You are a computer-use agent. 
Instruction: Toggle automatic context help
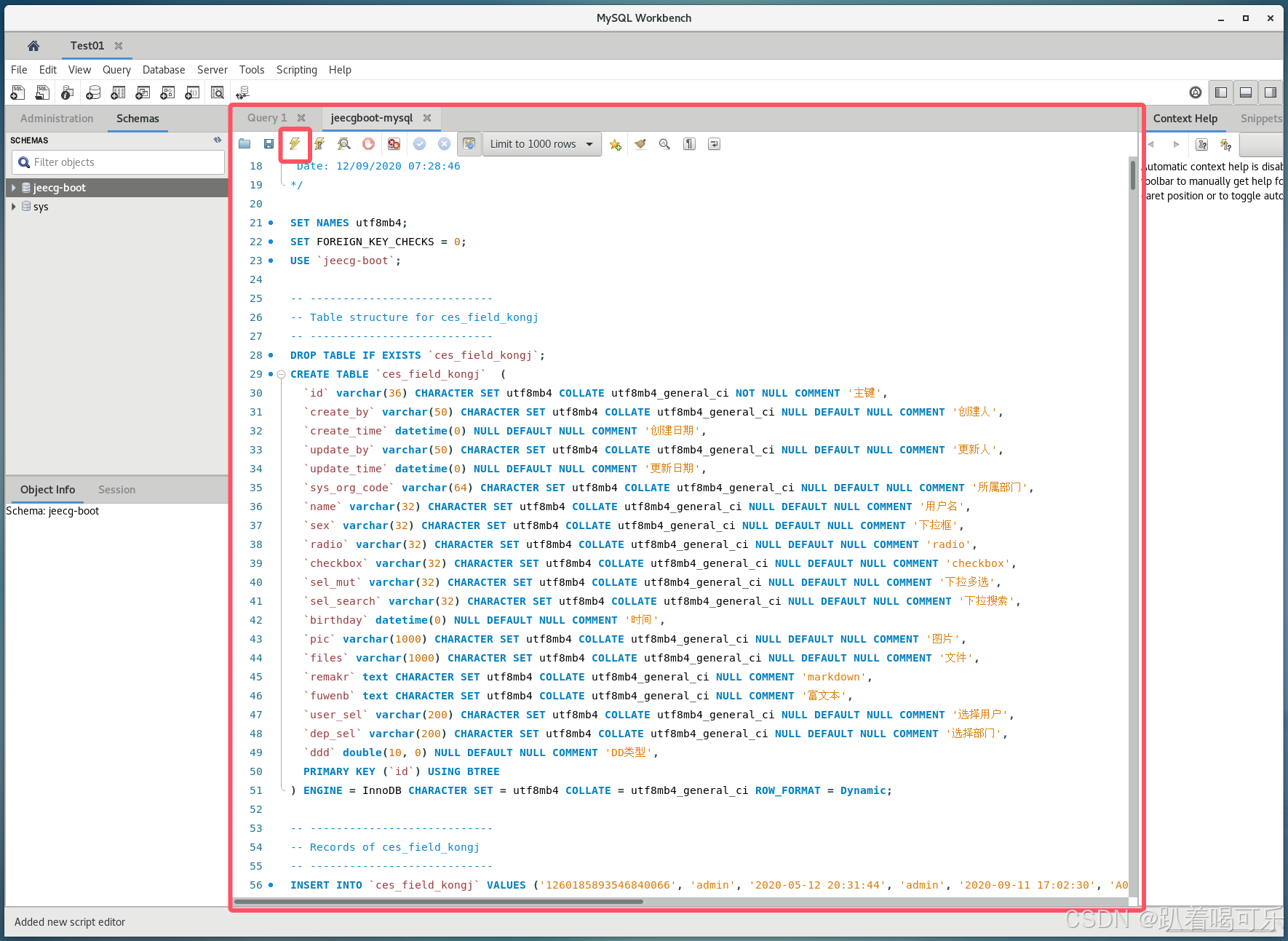click(1226, 145)
